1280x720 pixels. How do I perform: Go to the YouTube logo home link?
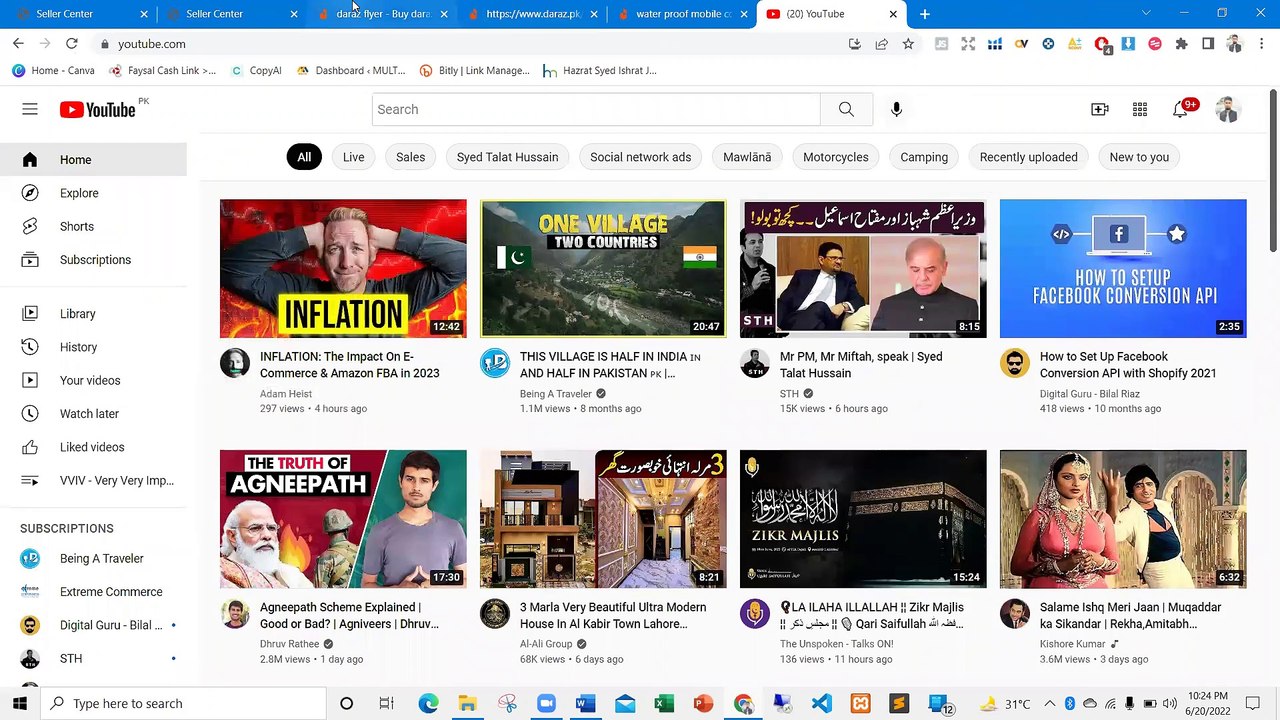click(x=98, y=110)
